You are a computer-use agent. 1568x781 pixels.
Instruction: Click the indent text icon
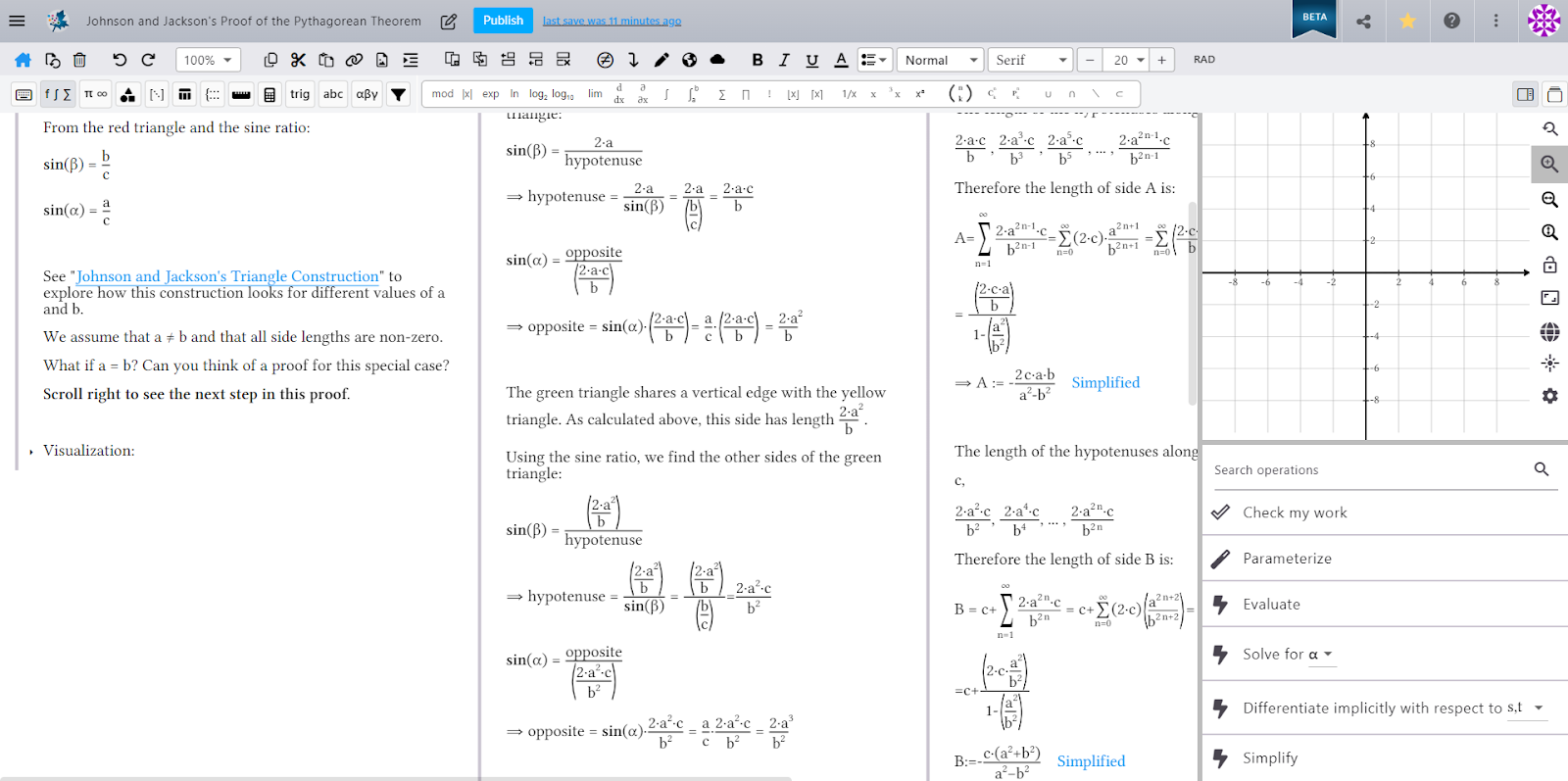click(411, 60)
